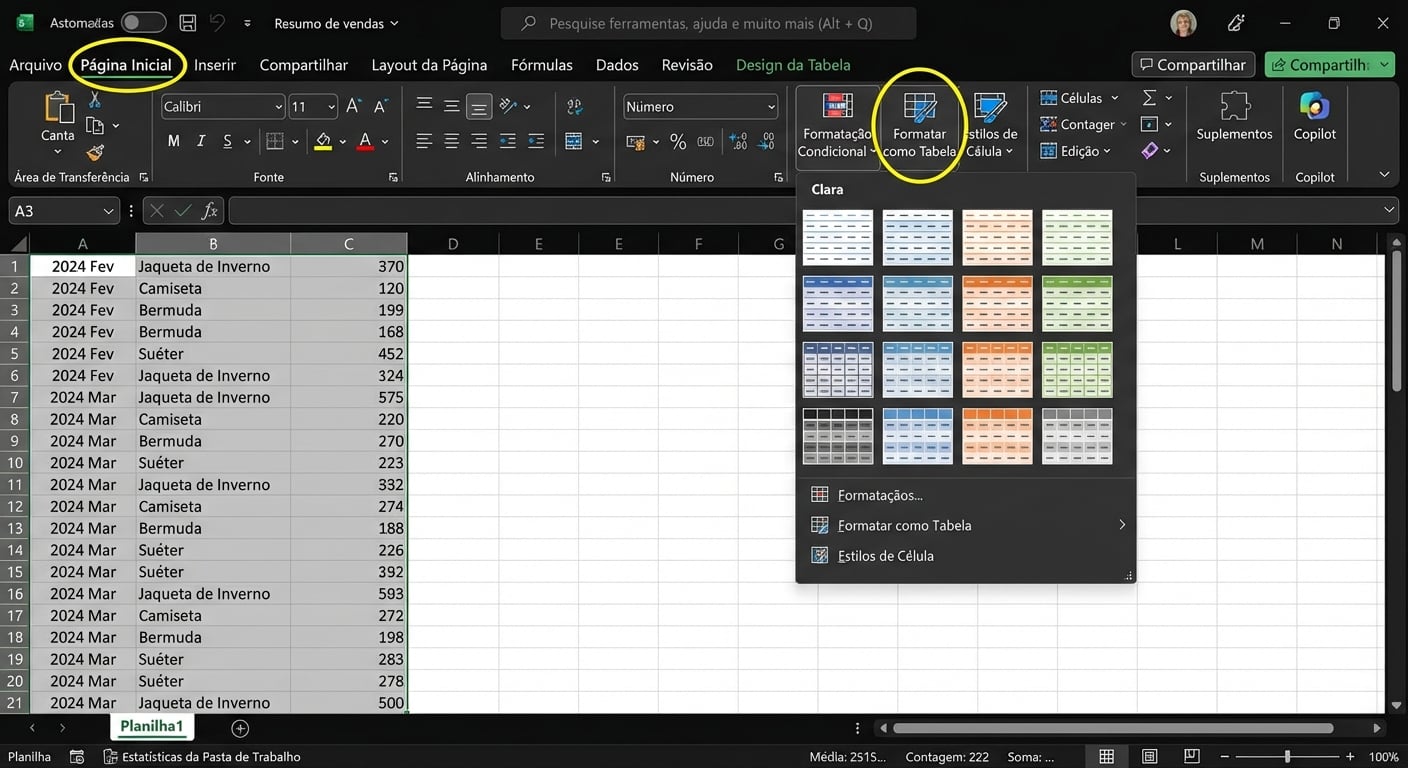This screenshot has height=768, width=1408.
Task: Open the Design da Tabela tab
Action: coord(793,64)
